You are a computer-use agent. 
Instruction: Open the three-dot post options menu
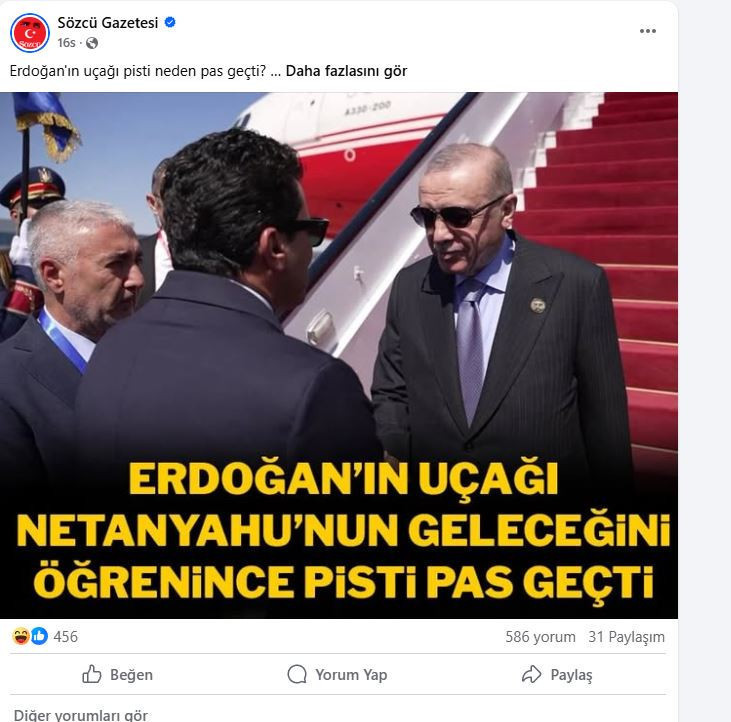(648, 31)
